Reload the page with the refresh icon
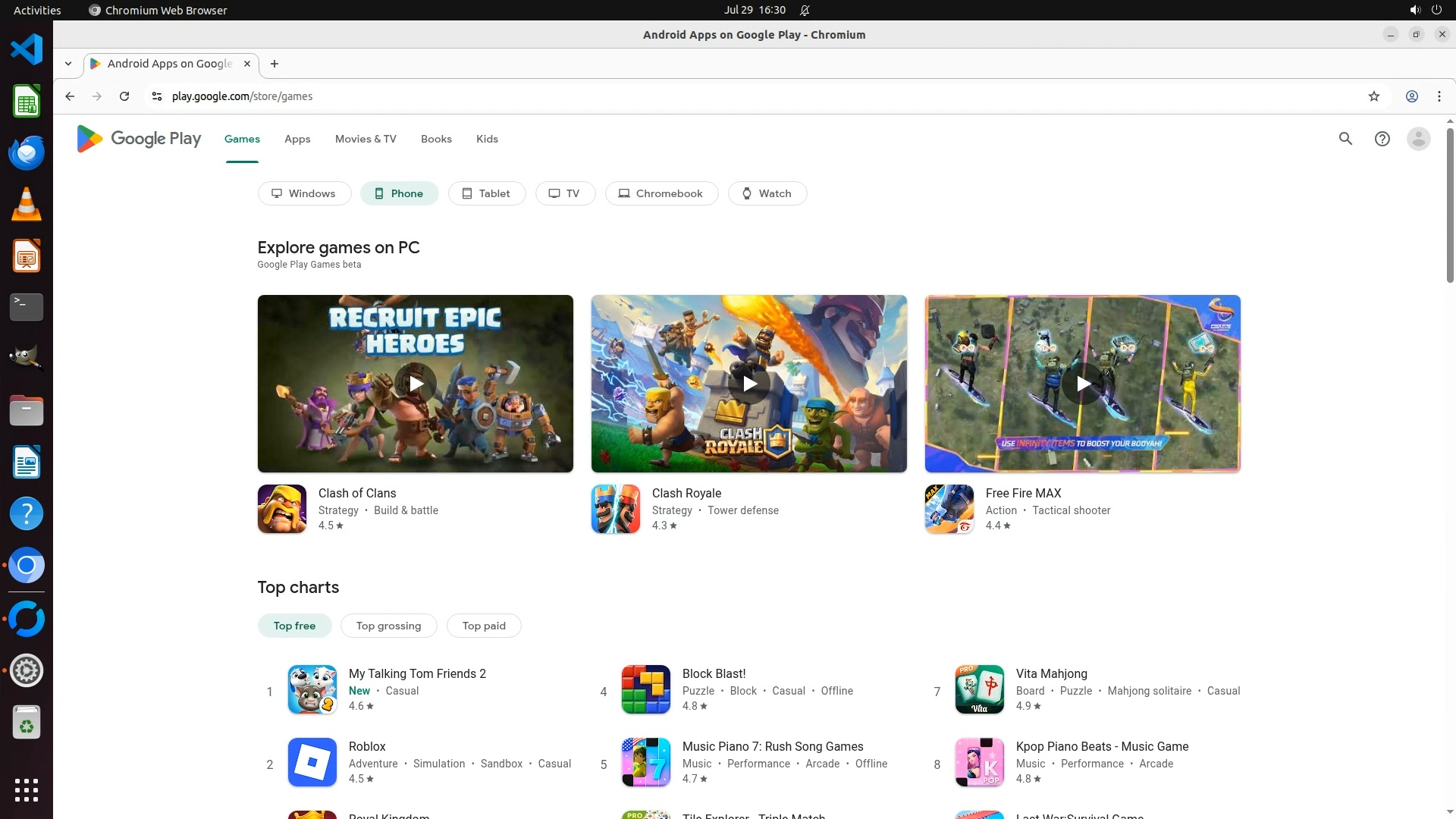 point(124,96)
